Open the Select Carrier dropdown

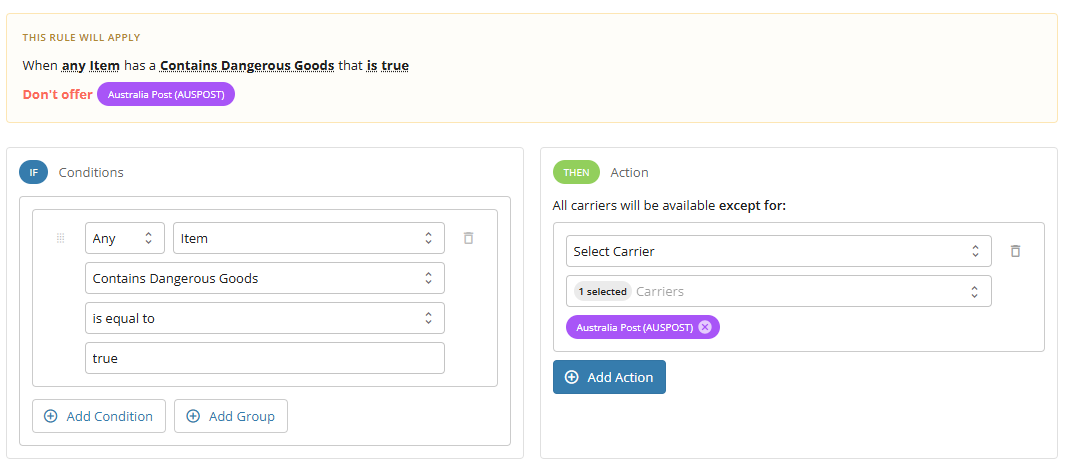click(x=779, y=251)
